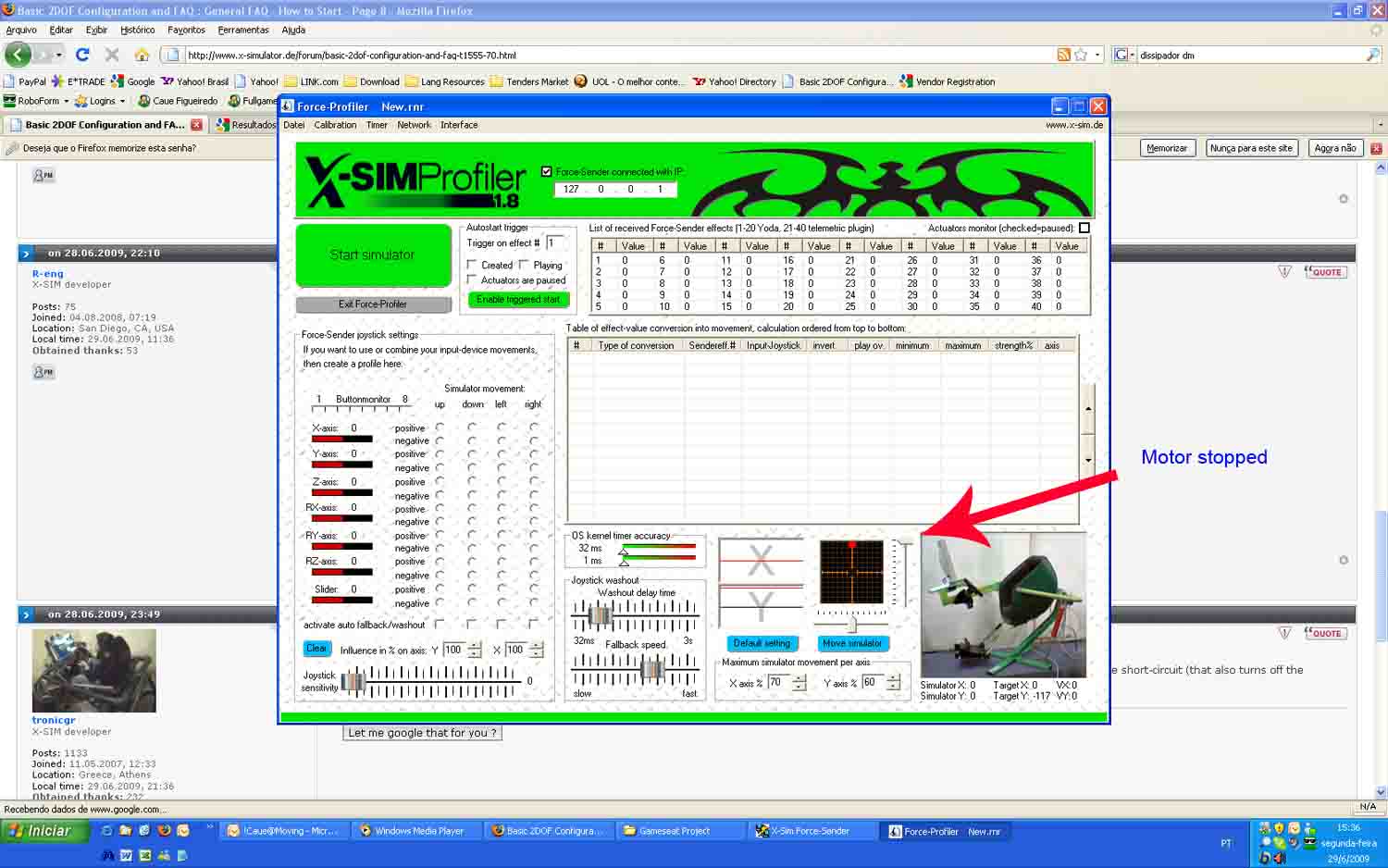Viewport: 1388px width, 868px height.
Task: Open the Network menu
Action: tap(414, 125)
